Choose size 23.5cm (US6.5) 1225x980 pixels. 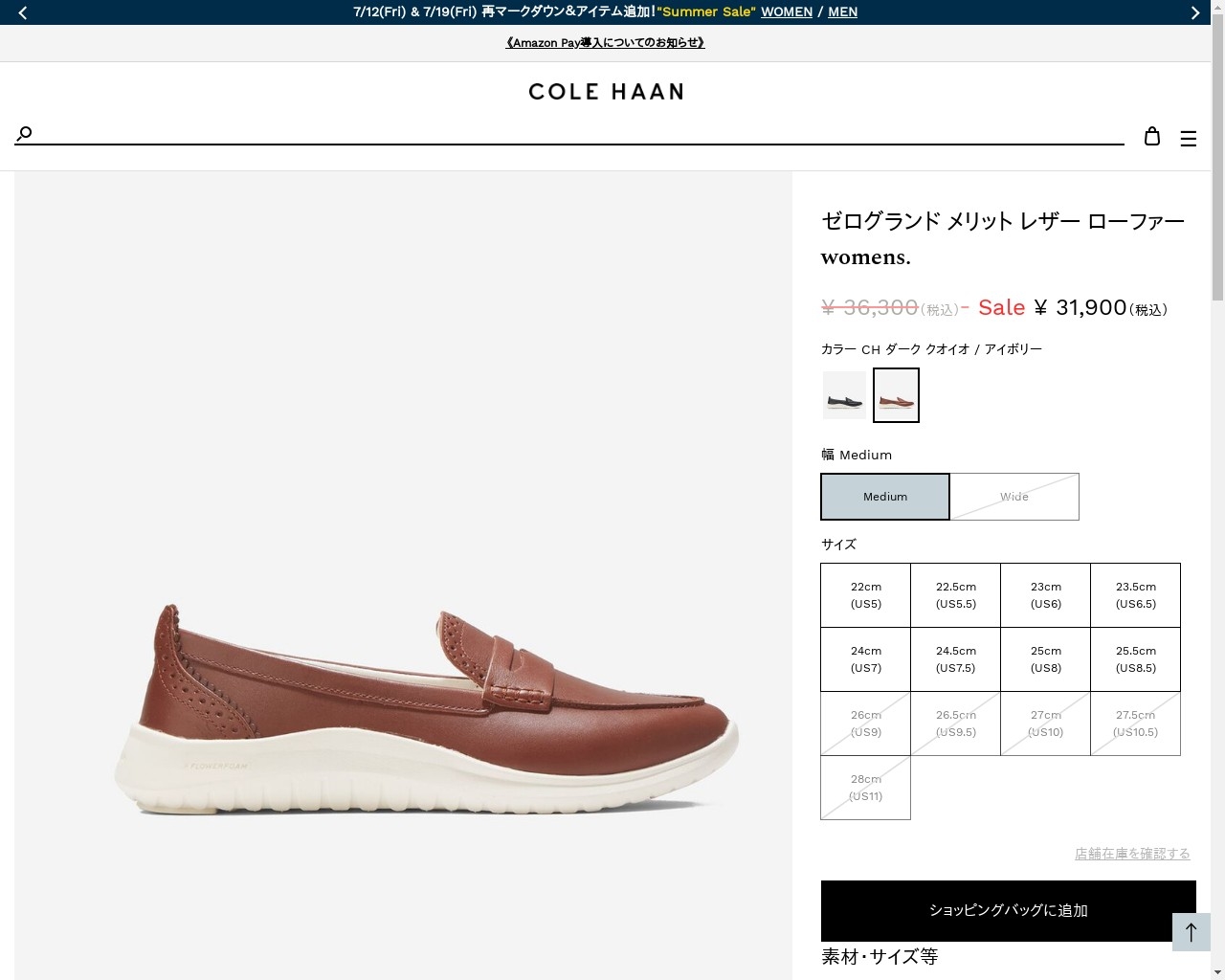pyautogui.click(x=1136, y=595)
